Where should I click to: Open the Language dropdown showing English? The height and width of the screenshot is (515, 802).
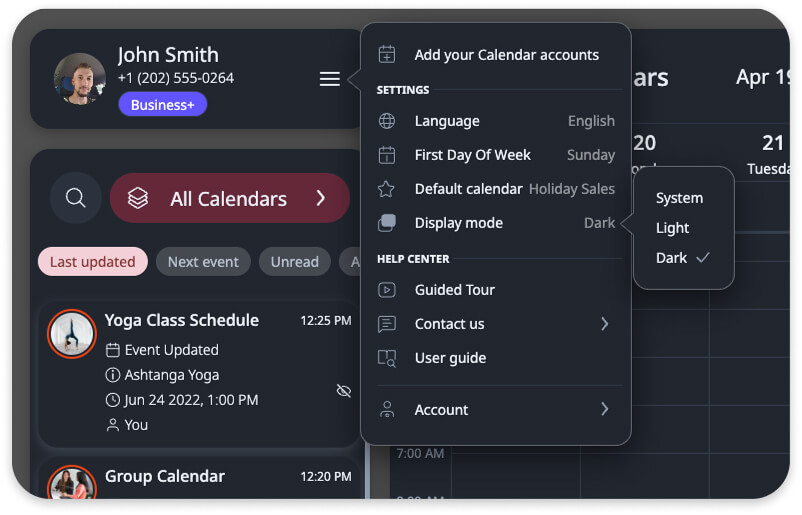pyautogui.click(x=591, y=121)
